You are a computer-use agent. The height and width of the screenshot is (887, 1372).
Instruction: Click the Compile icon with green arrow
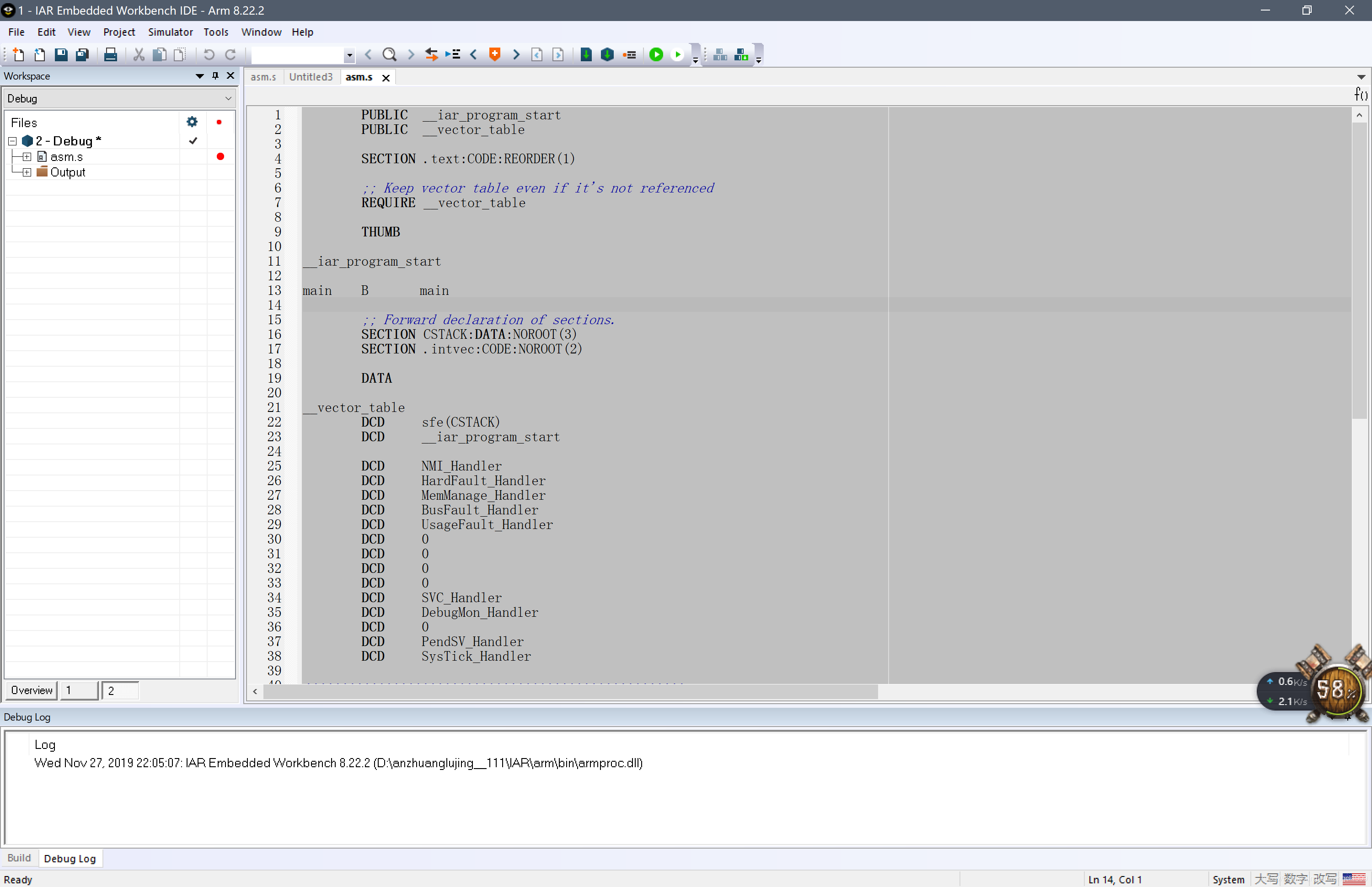point(586,55)
